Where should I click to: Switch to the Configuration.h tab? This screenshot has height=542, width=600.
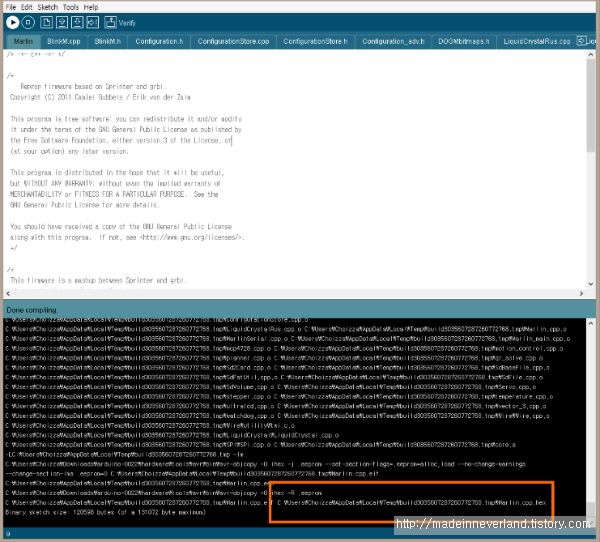[x=159, y=41]
